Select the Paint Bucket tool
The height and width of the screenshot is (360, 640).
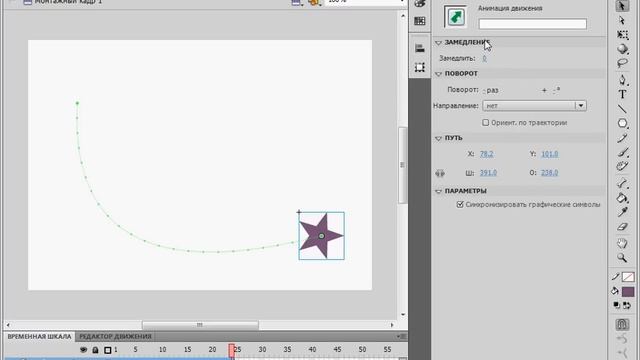622,198
